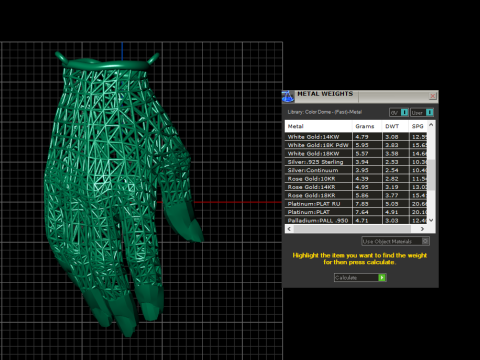Select the Rose Gold:18KR row
480x360 pixels.
(356, 195)
